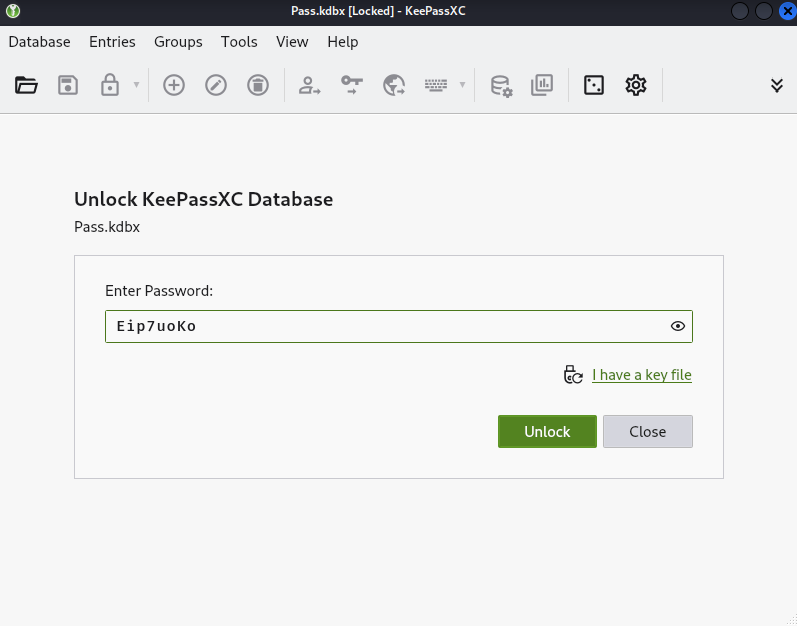
Task: Click the Lock Database padlock icon
Action: click(x=110, y=85)
